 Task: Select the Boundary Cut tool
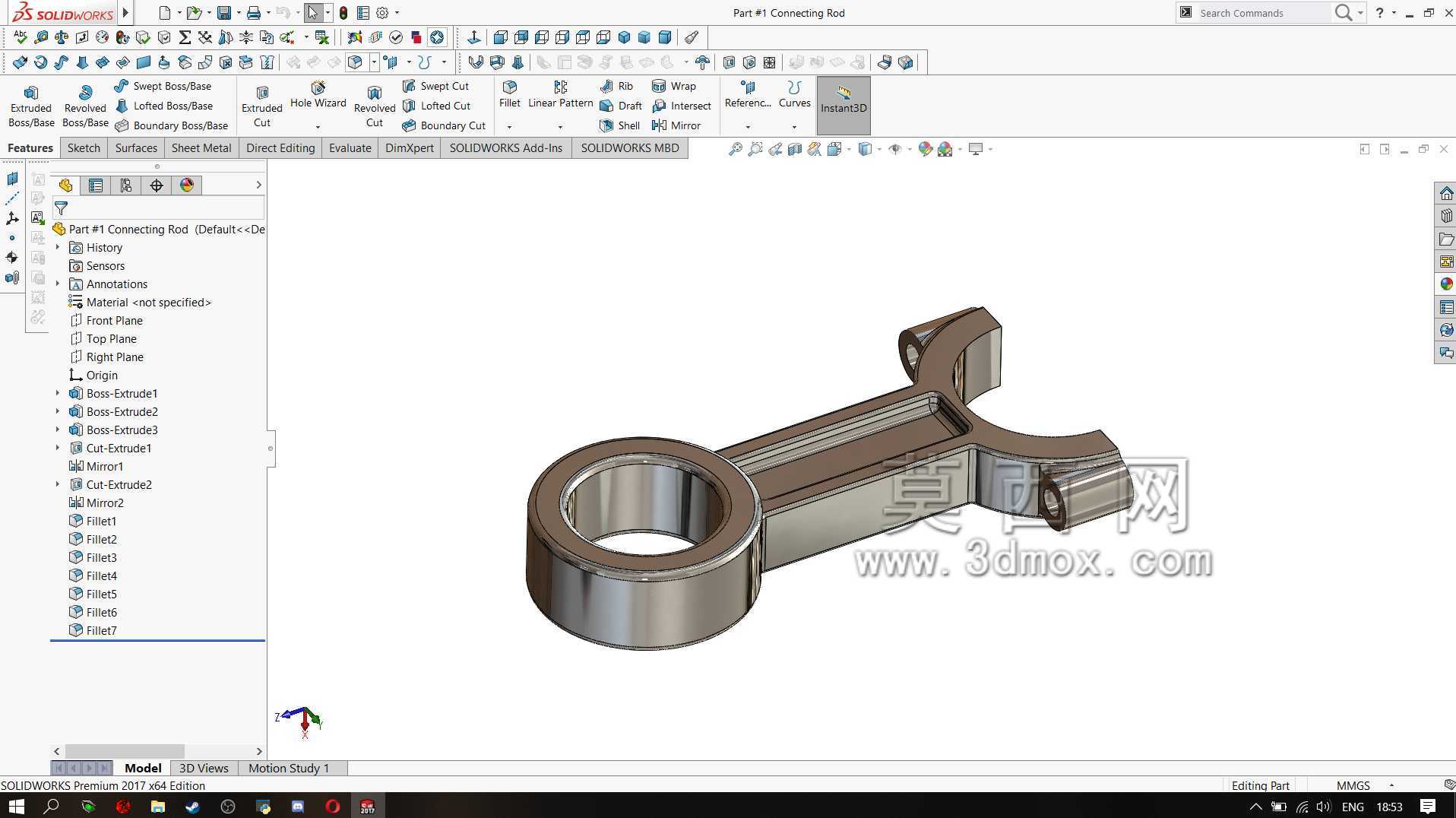pyautogui.click(x=444, y=125)
